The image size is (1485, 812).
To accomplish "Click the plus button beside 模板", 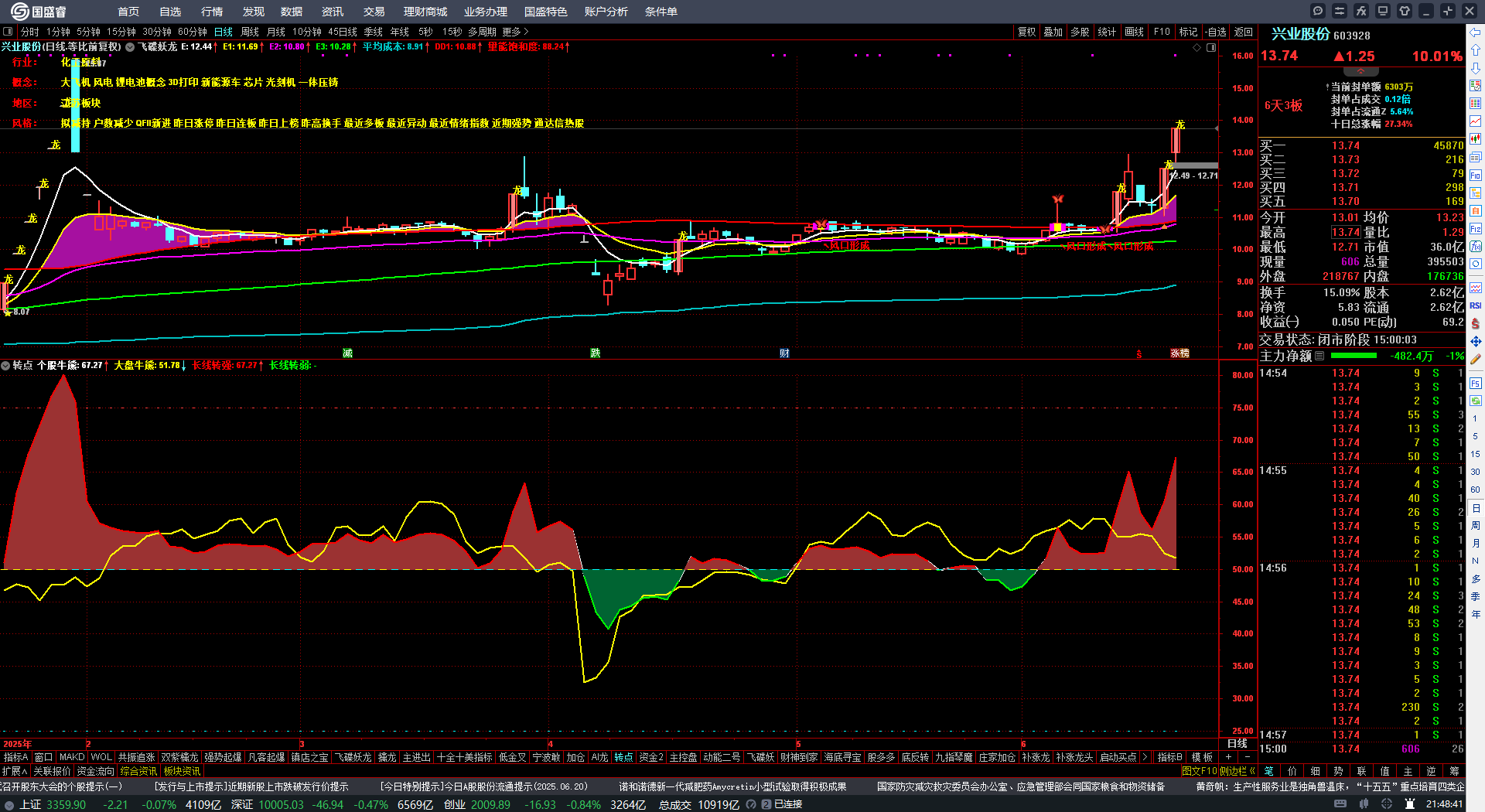I will point(1229,757).
